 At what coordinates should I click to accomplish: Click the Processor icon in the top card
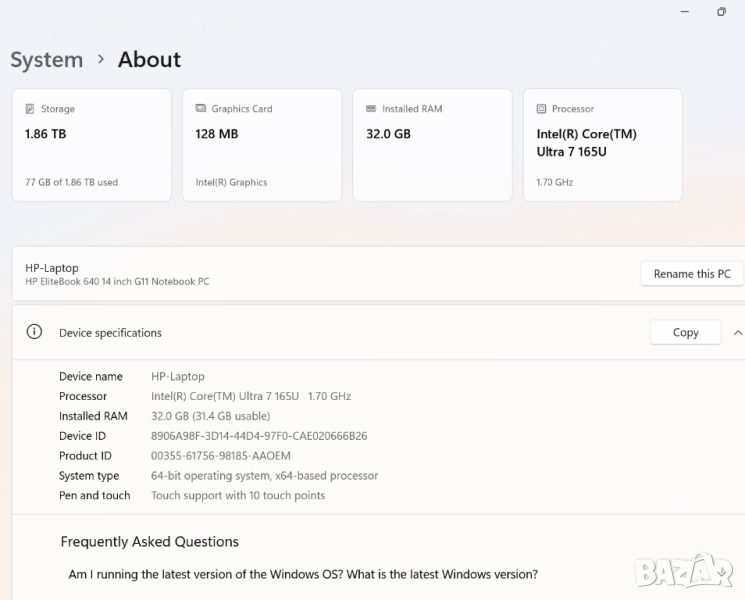tap(541, 109)
